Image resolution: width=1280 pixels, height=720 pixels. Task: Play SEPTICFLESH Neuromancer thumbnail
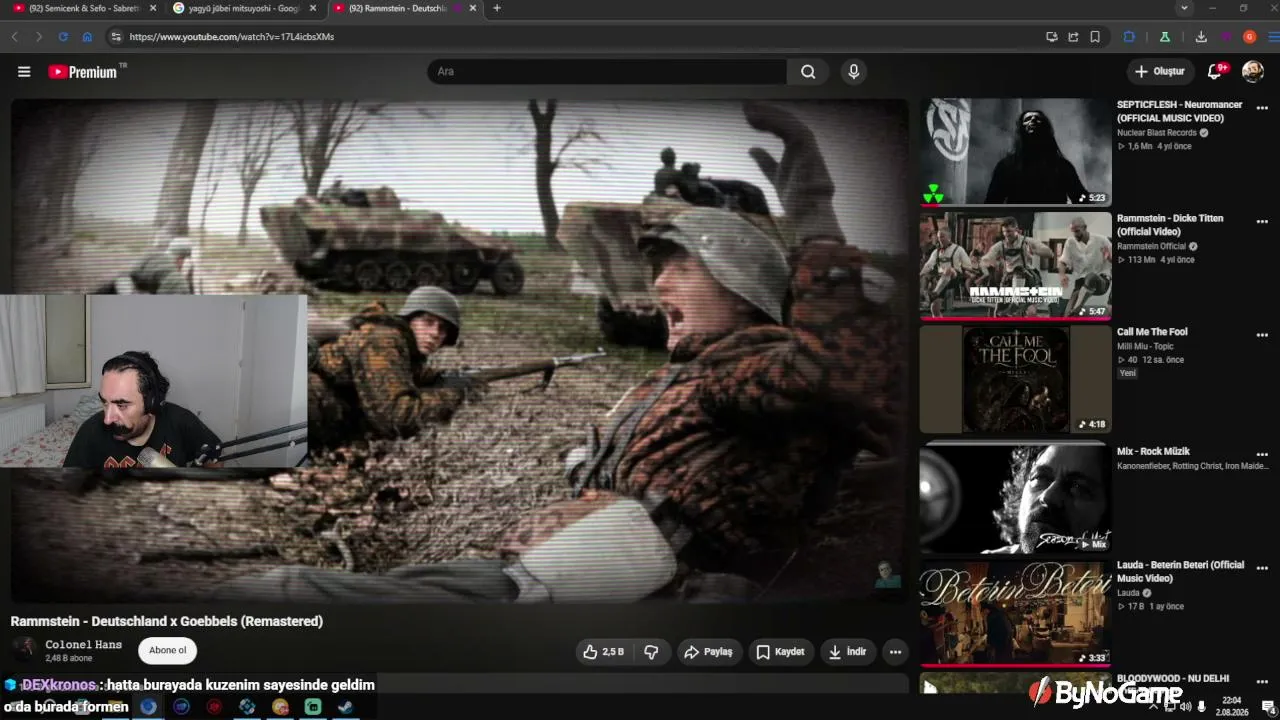tap(1015, 152)
